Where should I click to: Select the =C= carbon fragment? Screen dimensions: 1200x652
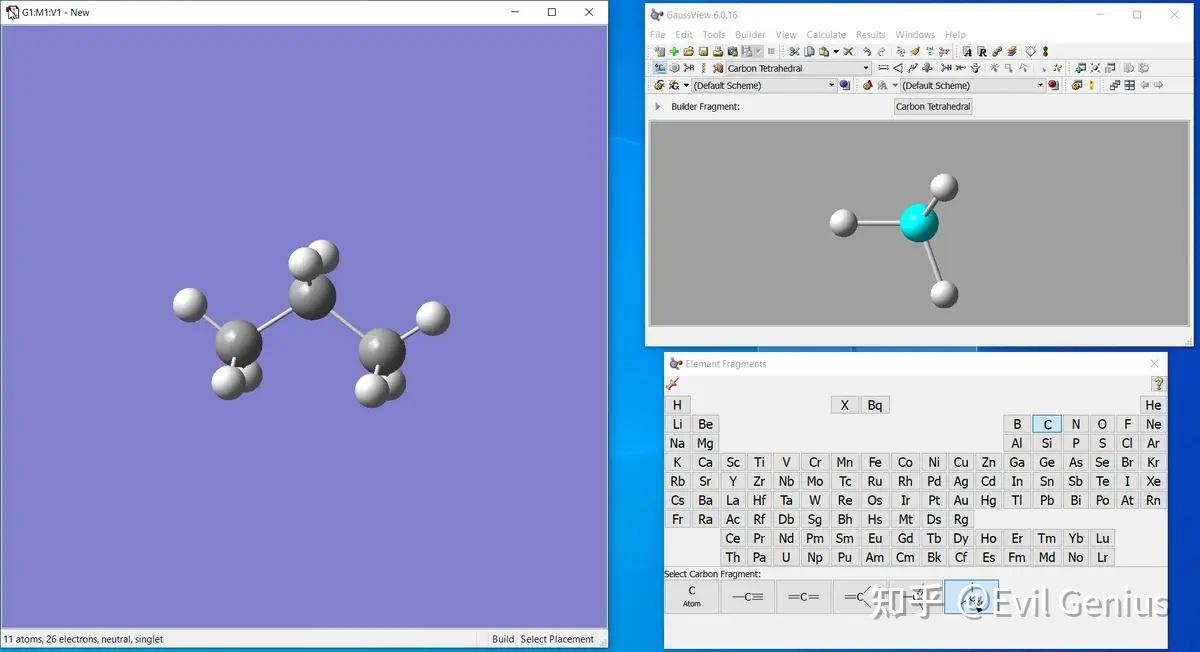(803, 597)
